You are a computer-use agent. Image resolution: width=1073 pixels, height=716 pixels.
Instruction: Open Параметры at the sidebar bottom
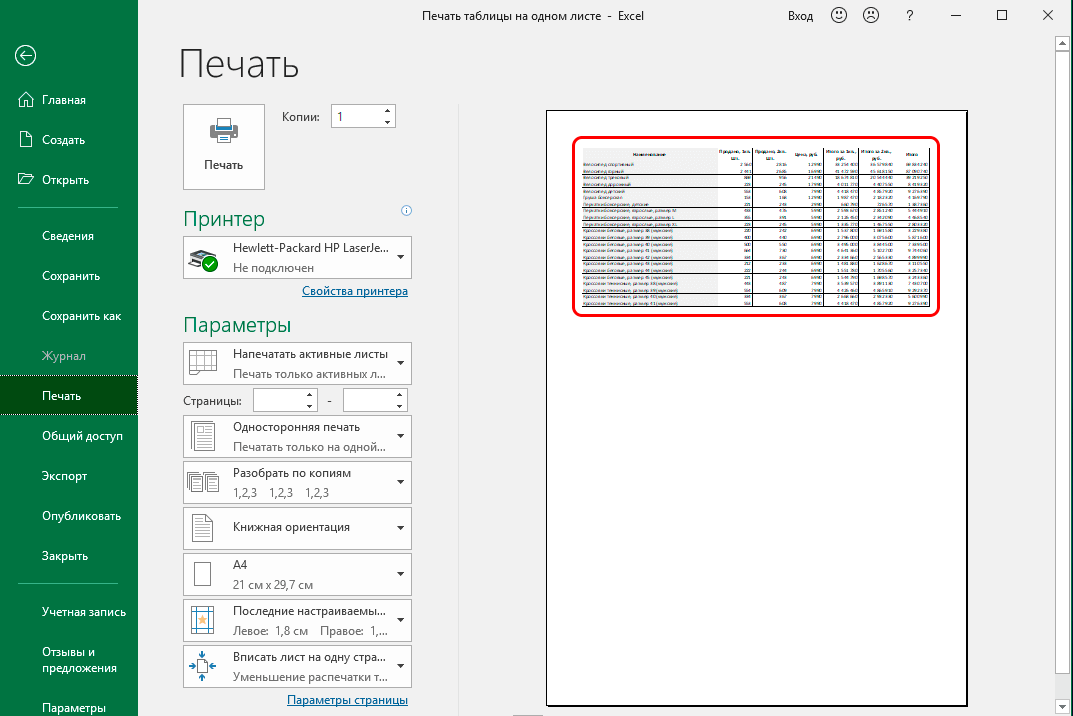point(68,707)
